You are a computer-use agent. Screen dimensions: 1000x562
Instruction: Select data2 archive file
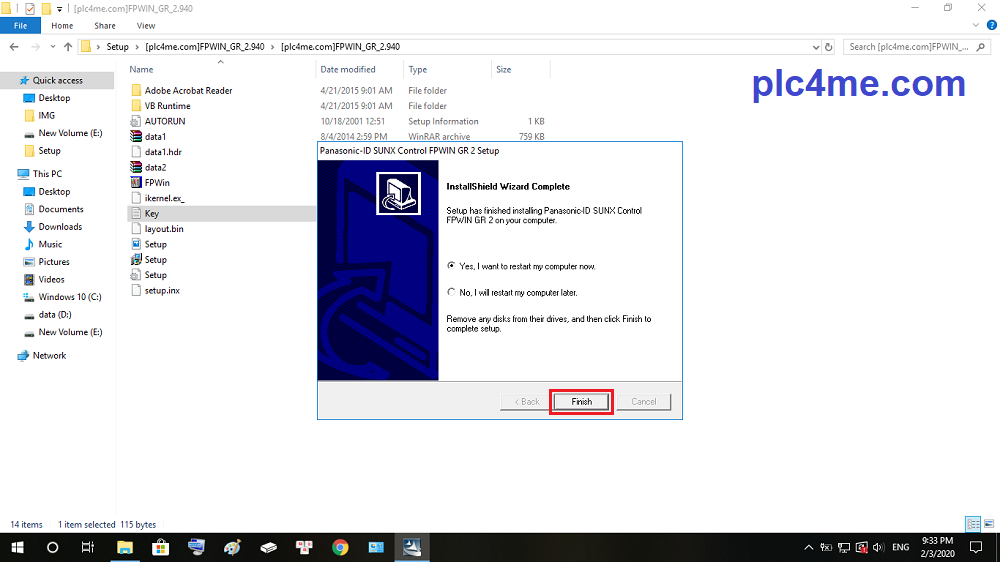coord(155,167)
